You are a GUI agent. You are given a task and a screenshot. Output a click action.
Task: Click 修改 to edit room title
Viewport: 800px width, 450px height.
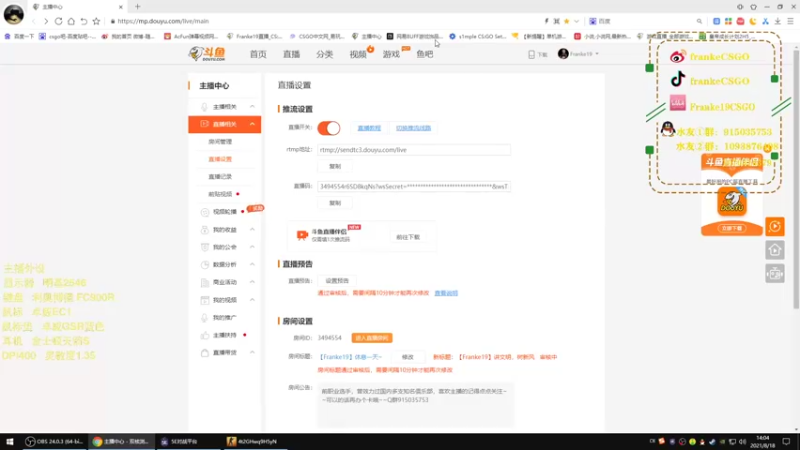click(x=408, y=357)
